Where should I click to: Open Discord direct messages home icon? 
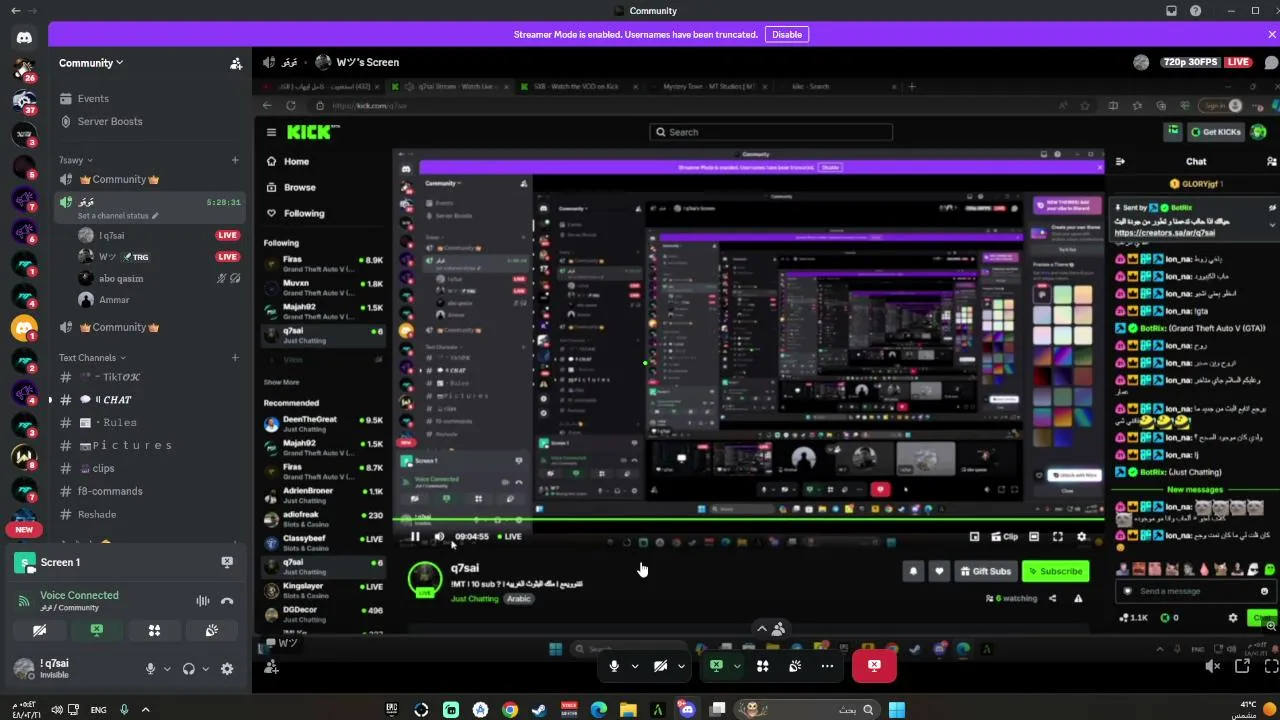coord(24,38)
